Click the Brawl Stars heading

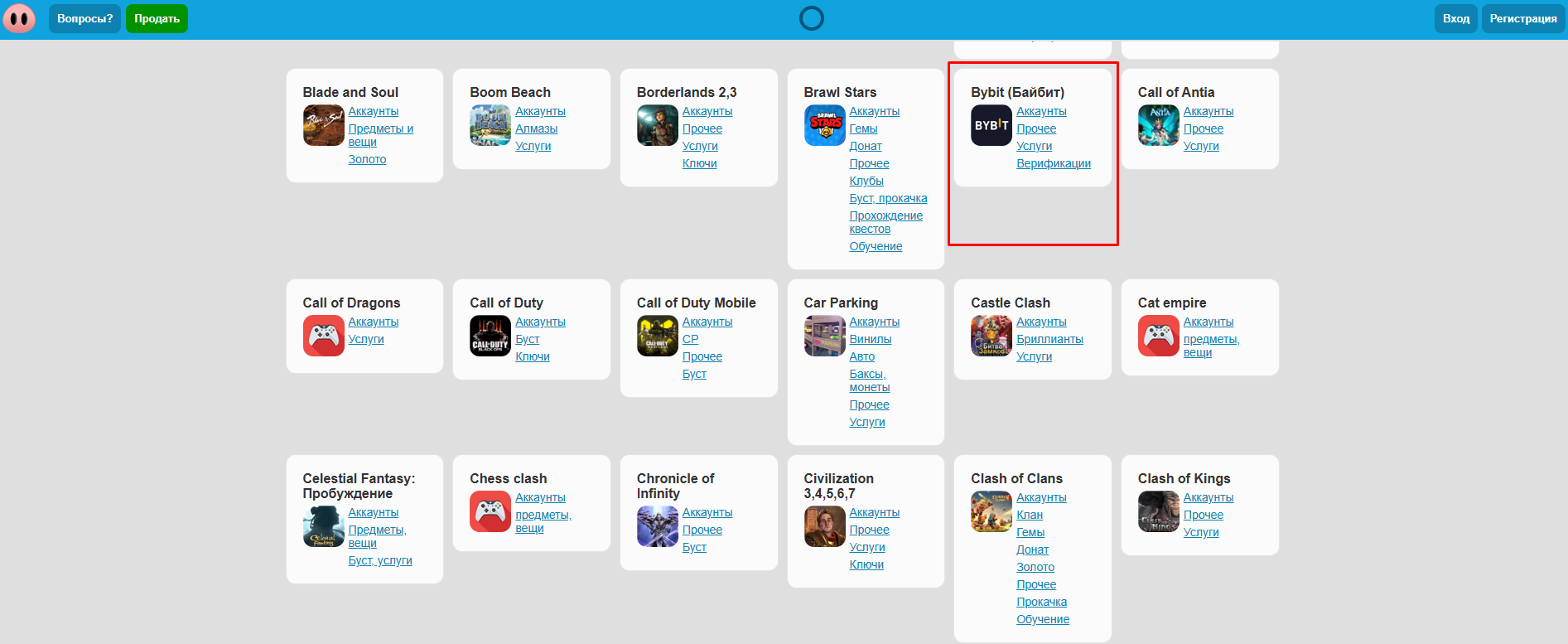pyautogui.click(x=840, y=92)
